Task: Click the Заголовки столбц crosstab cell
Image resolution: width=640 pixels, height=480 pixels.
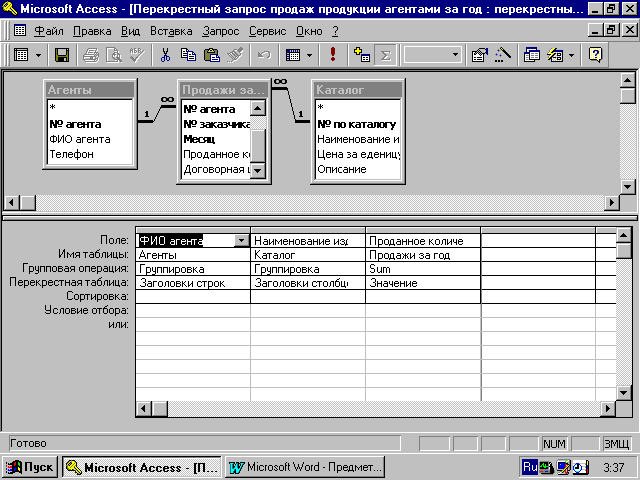Action: click(x=308, y=283)
